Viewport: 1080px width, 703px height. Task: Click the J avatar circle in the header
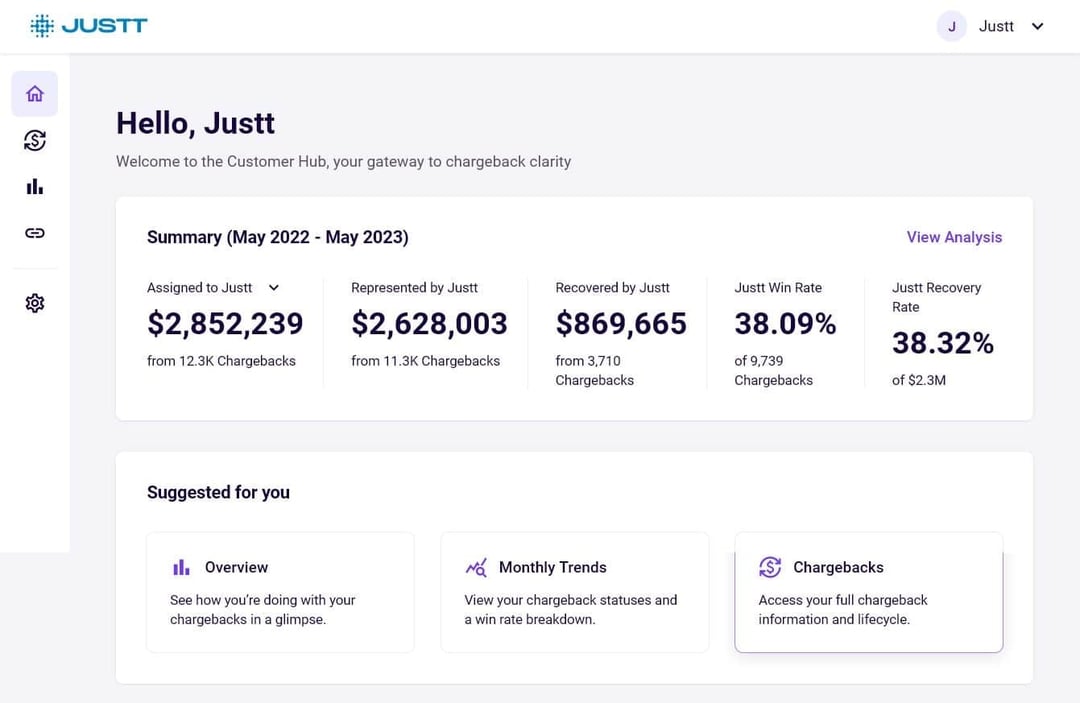click(951, 26)
